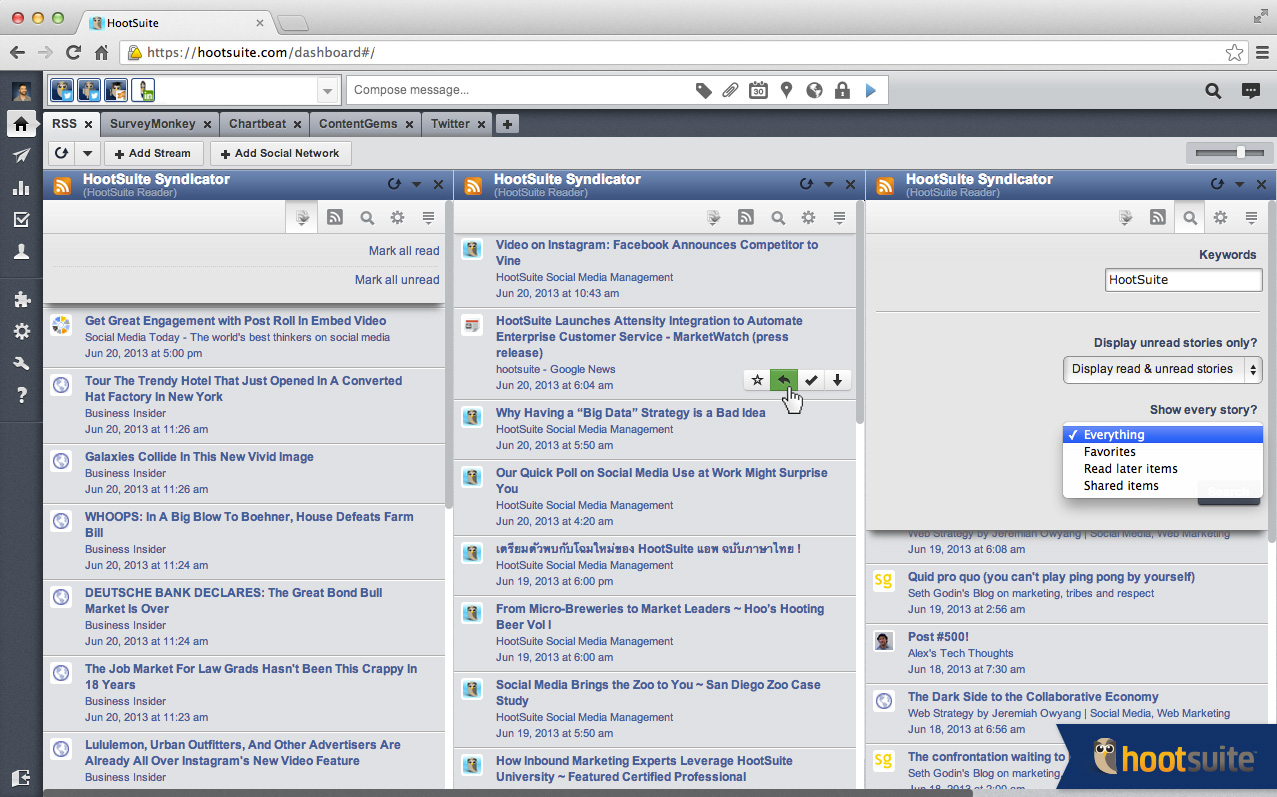Open the conversations speech bubble icon

point(1250,90)
